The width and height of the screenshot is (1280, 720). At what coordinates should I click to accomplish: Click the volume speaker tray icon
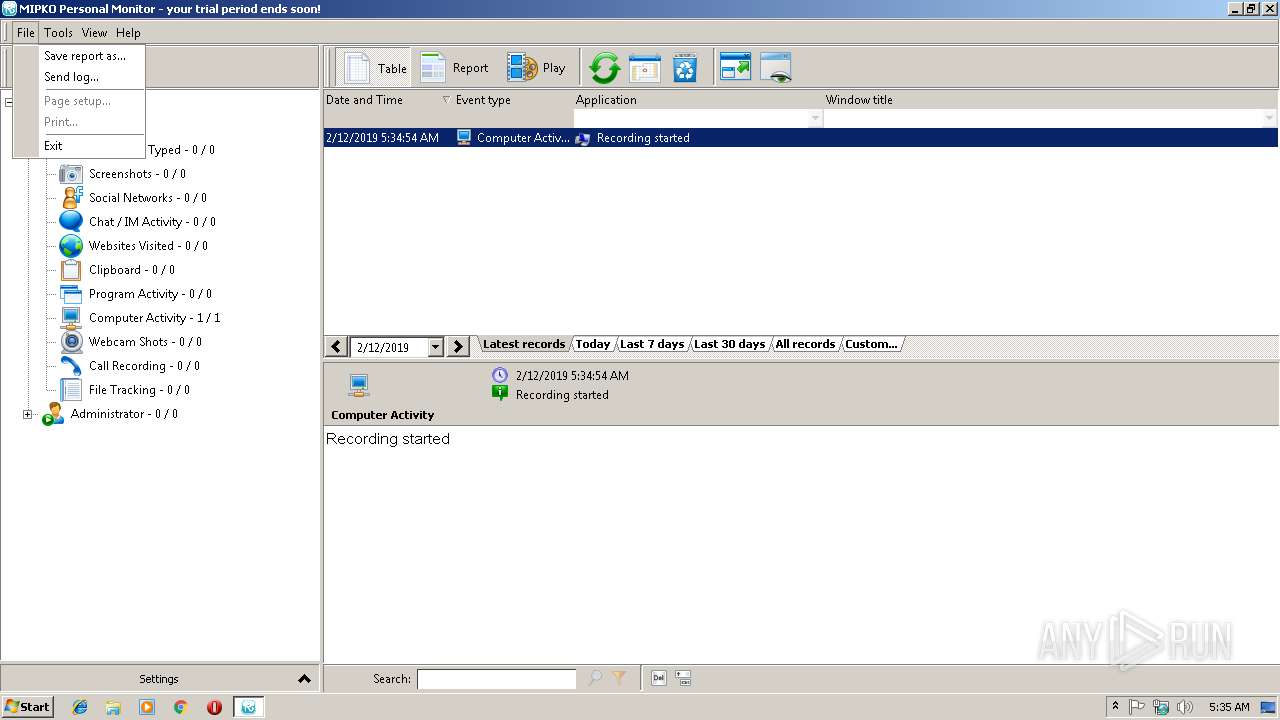[x=1185, y=707]
